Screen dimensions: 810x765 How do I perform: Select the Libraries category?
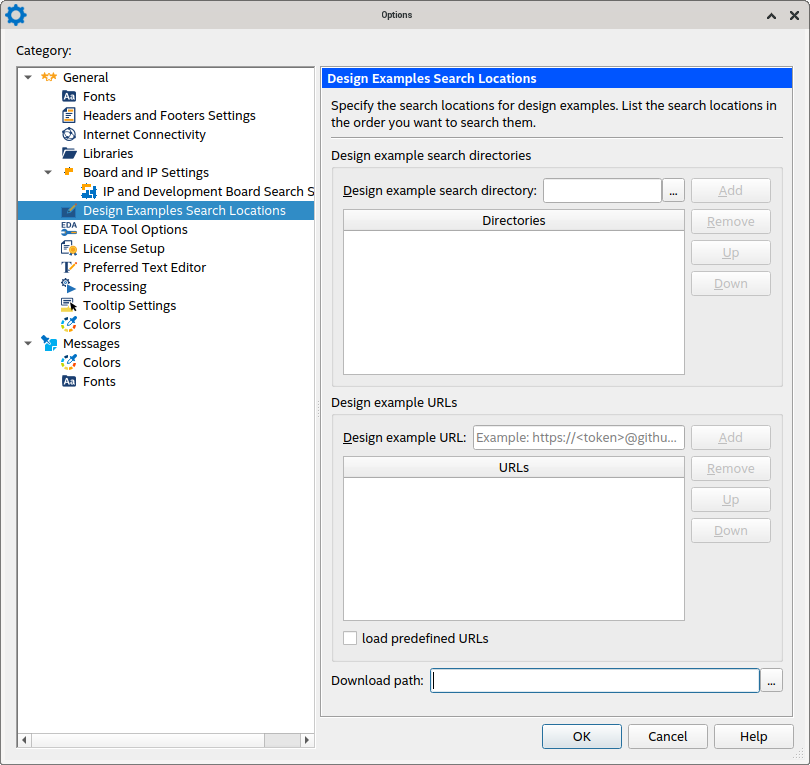[x=108, y=153]
